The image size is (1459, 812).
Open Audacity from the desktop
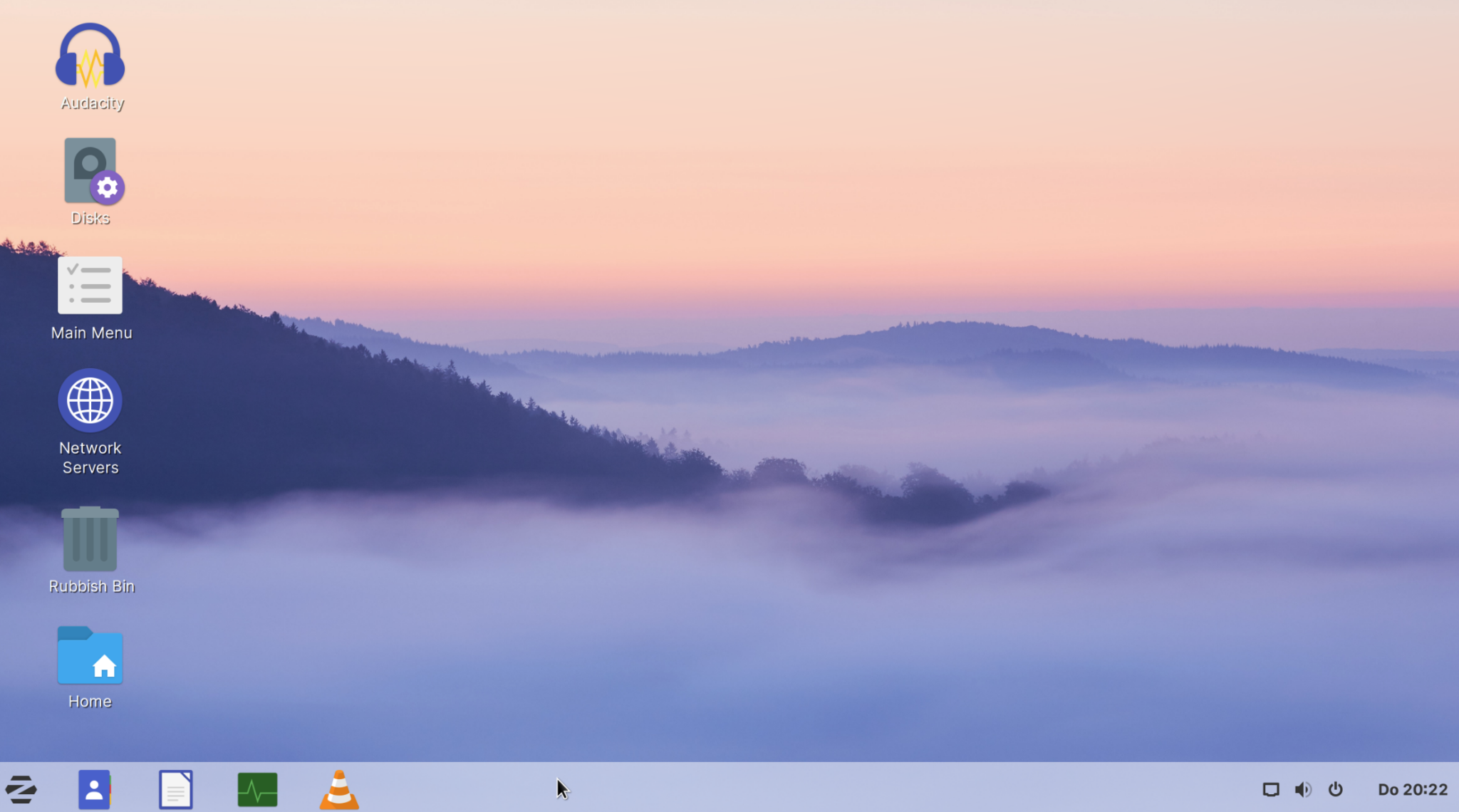[90, 57]
